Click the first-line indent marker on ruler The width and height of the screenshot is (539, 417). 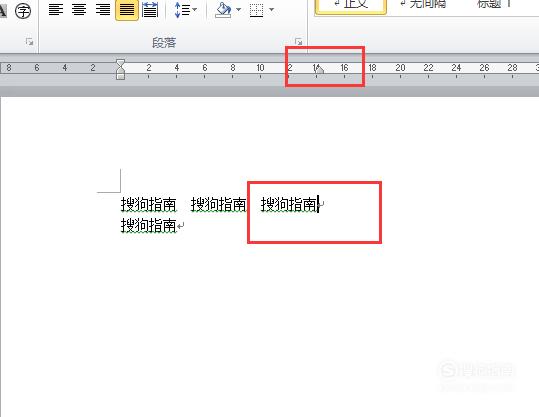(120, 63)
